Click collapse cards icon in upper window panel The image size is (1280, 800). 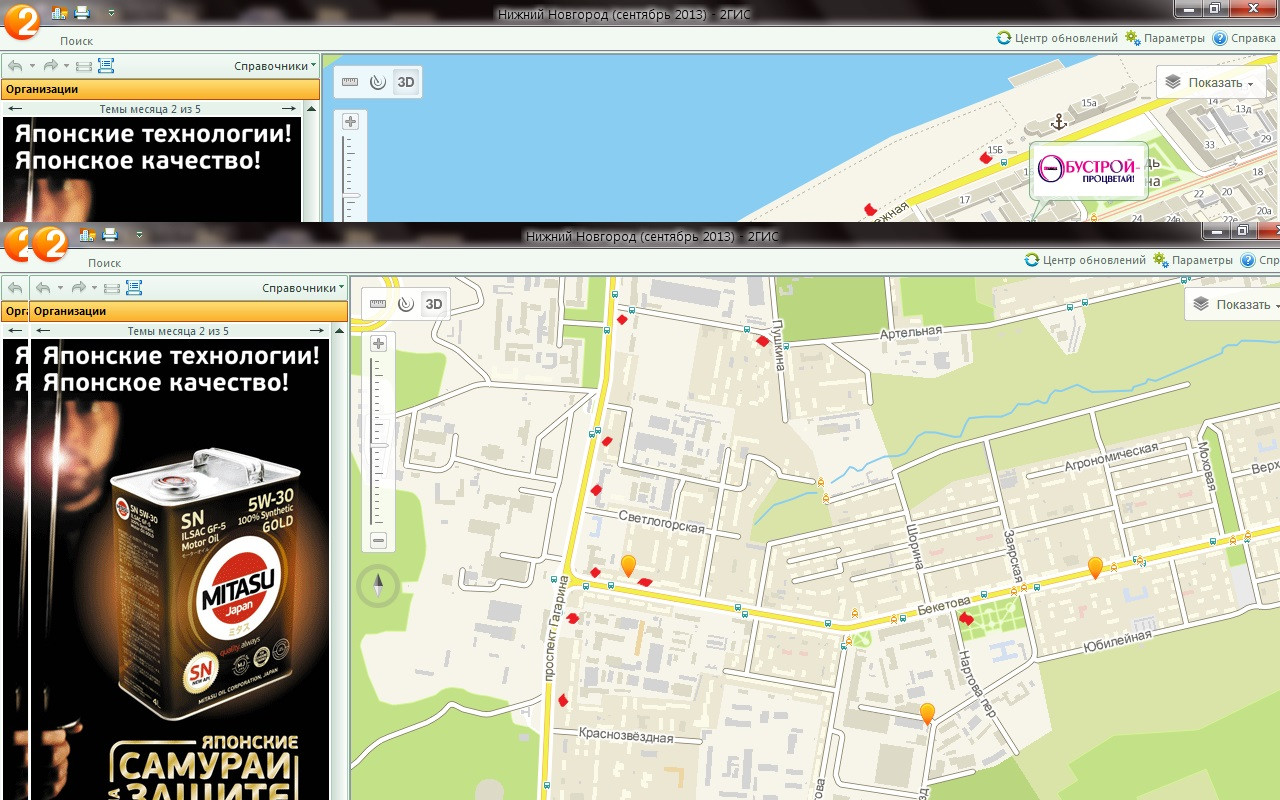[84, 66]
